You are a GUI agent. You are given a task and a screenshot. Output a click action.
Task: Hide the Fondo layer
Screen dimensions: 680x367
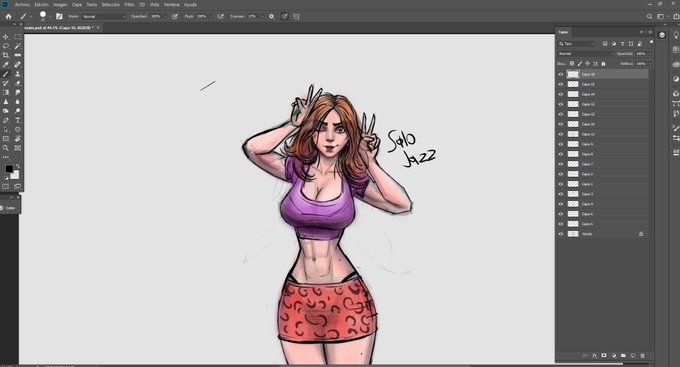(560, 234)
